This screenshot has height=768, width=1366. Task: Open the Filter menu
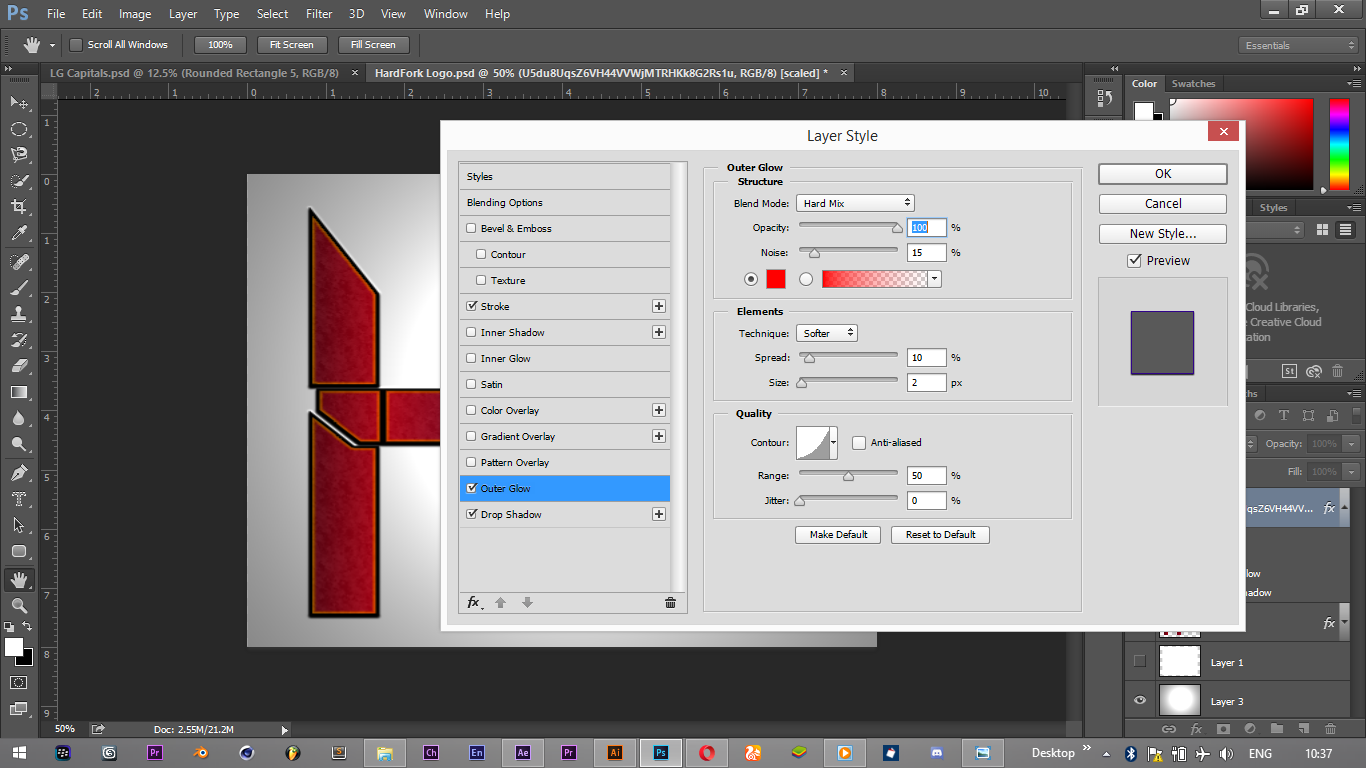(x=319, y=14)
